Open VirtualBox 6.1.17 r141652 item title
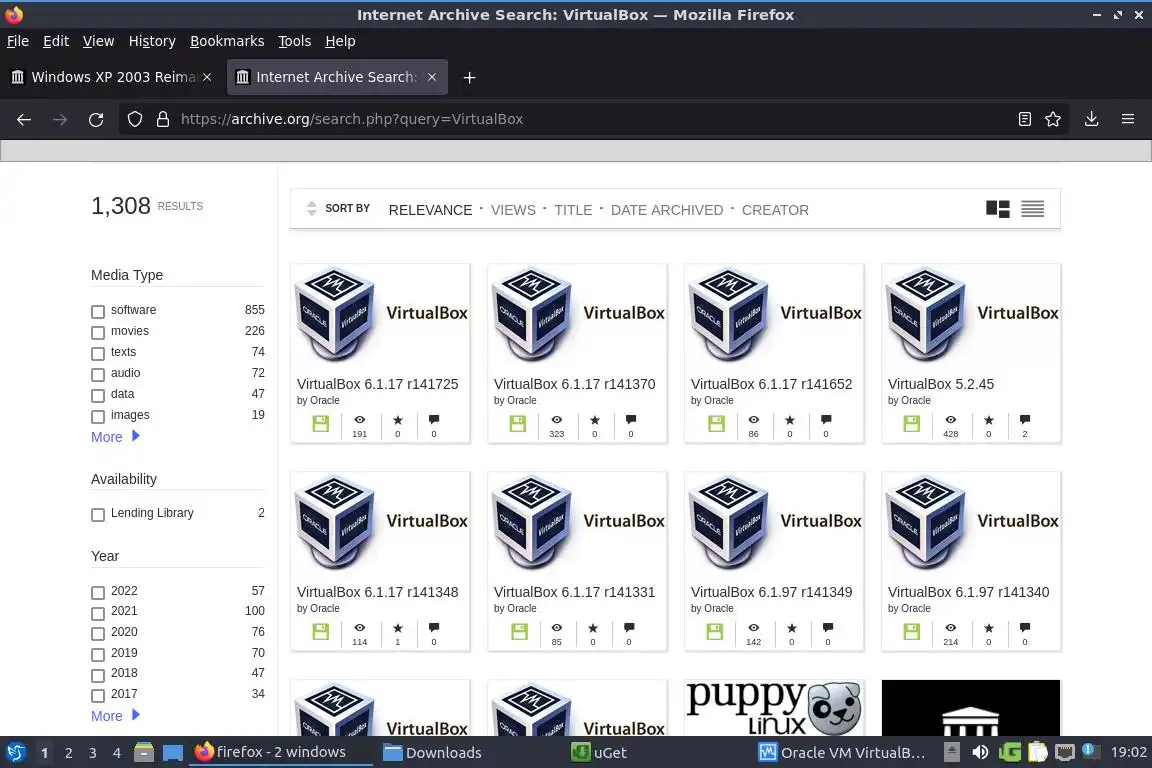The width and height of the screenshot is (1152, 768). point(771,384)
